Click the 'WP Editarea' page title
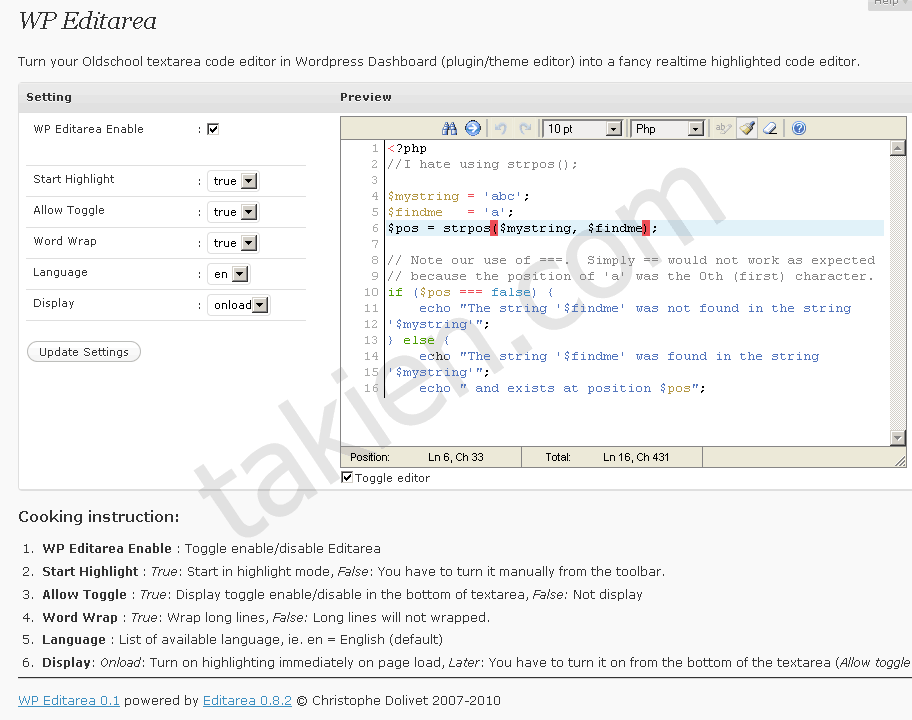The width and height of the screenshot is (912, 720). (87, 21)
